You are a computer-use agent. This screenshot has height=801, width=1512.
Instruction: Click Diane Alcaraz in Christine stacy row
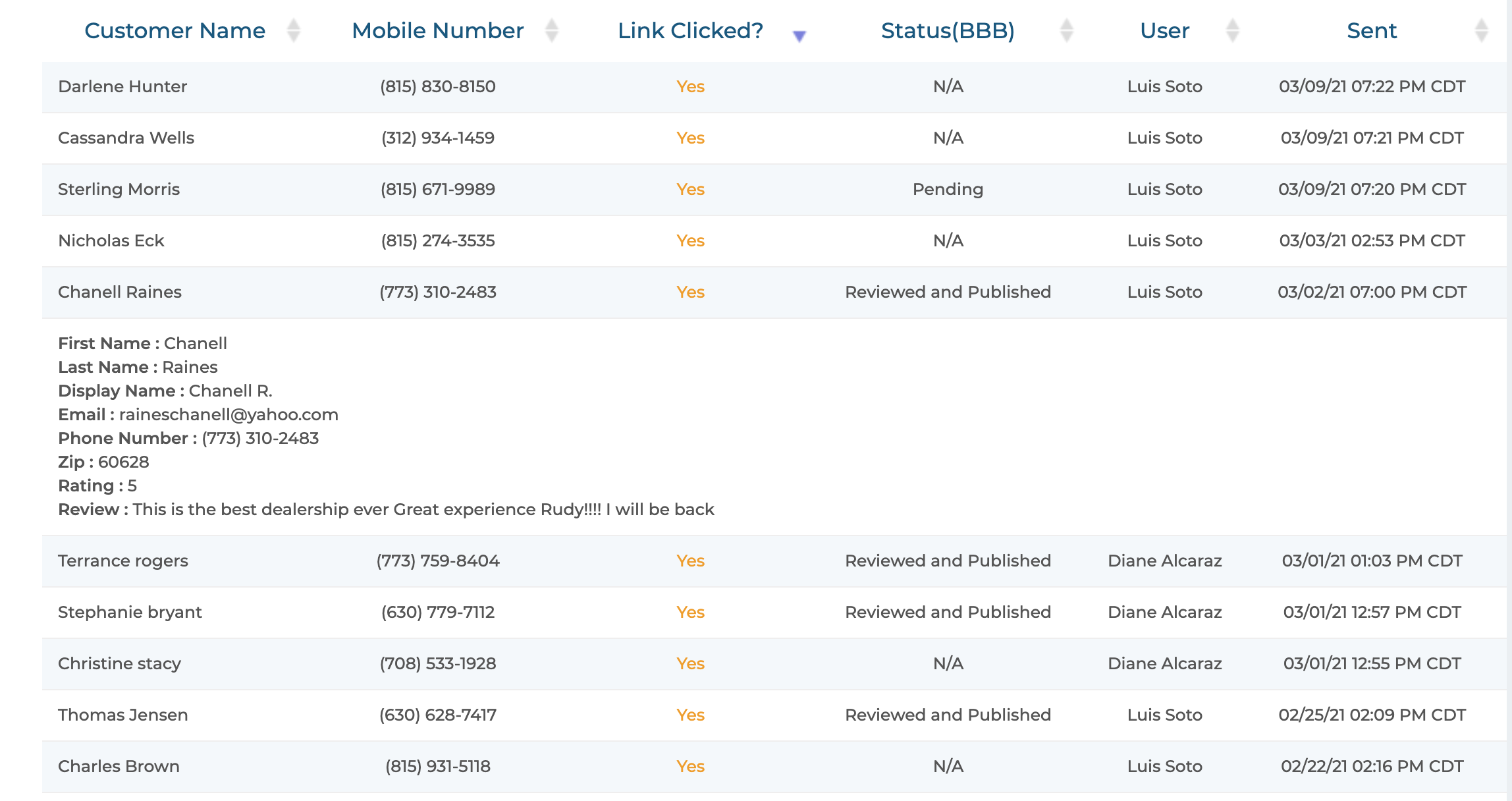pos(1164,663)
